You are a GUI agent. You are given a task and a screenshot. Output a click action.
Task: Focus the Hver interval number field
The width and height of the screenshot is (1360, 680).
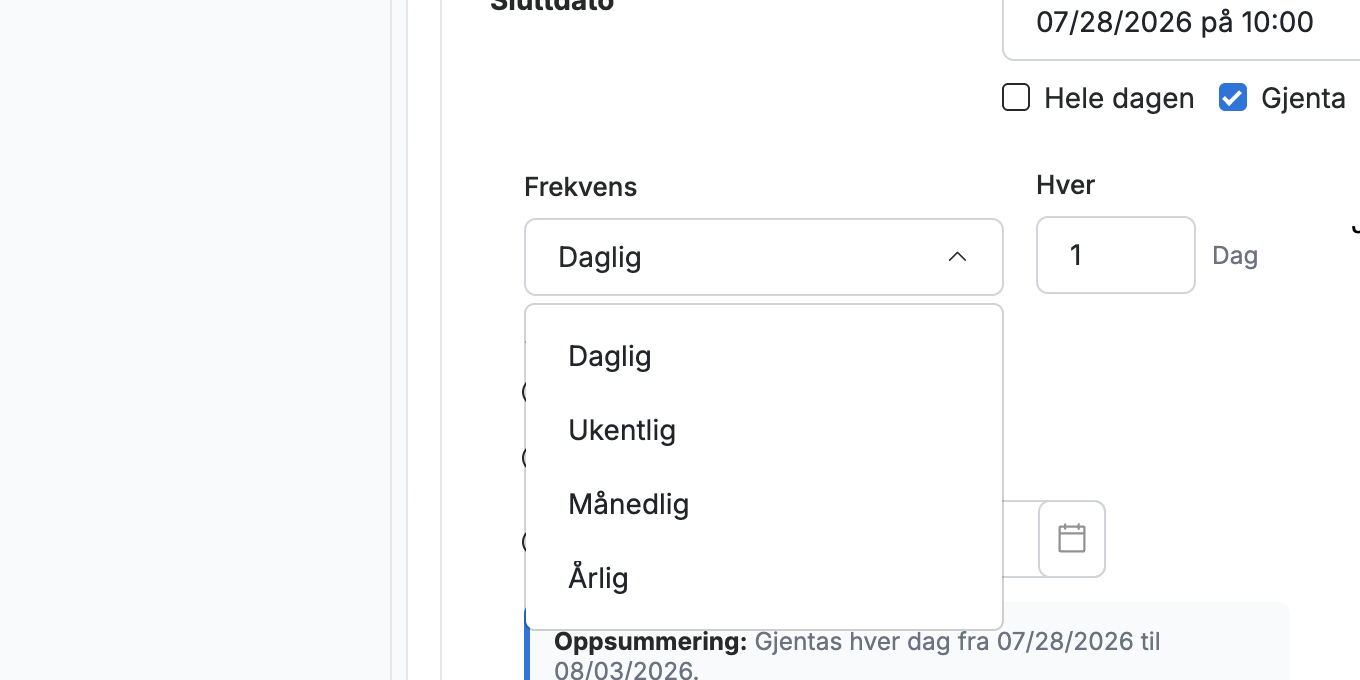[1116, 255]
